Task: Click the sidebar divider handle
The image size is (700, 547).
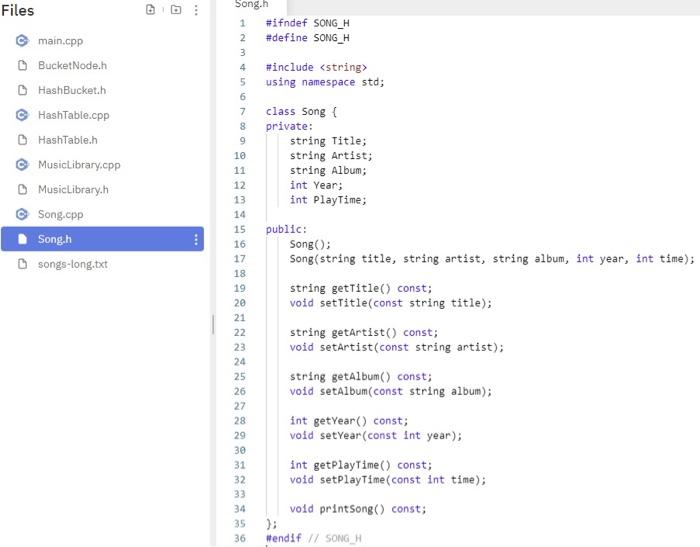Action: tap(213, 324)
